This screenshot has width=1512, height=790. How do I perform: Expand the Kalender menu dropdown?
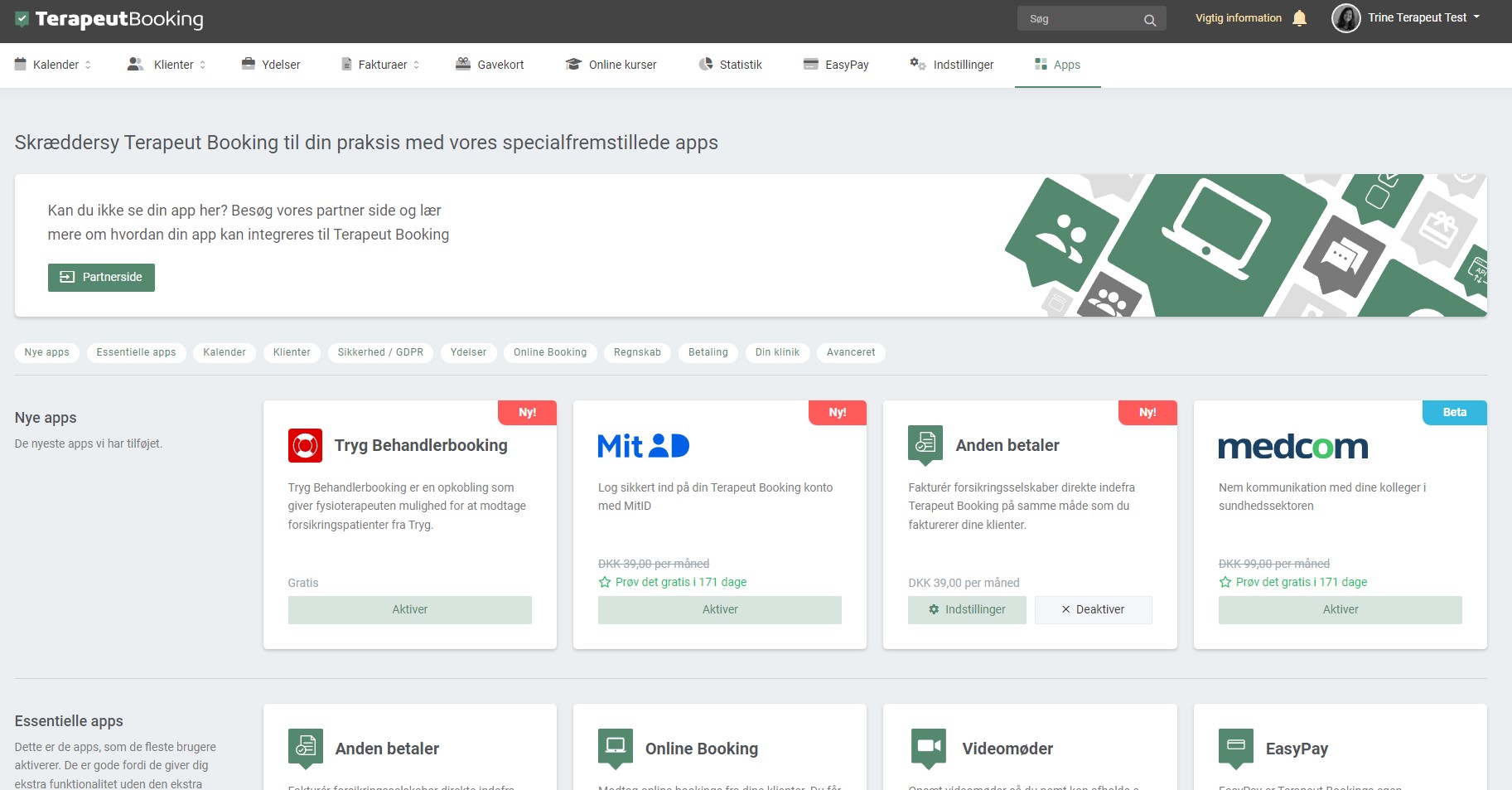[x=88, y=65]
